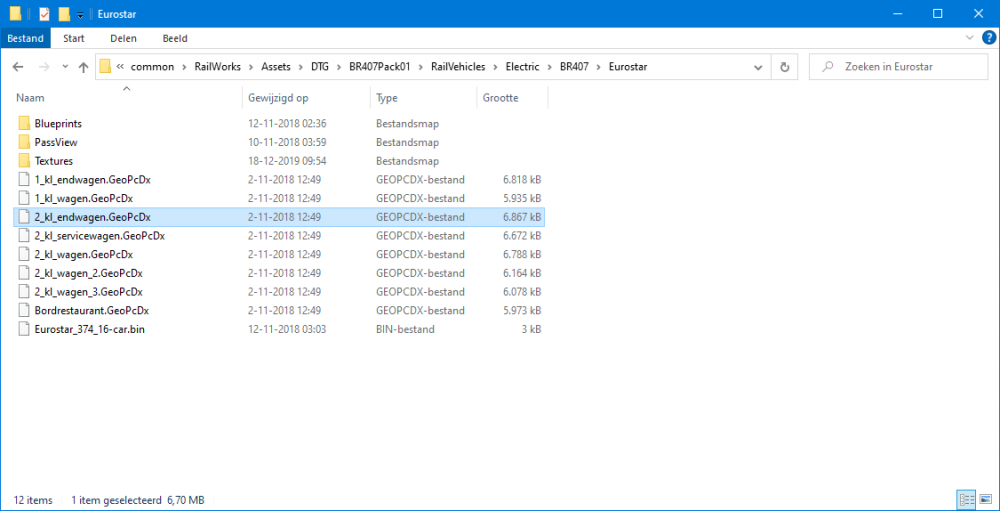Switch to large icons view in status bar
This screenshot has width=1000, height=511.
click(985, 499)
